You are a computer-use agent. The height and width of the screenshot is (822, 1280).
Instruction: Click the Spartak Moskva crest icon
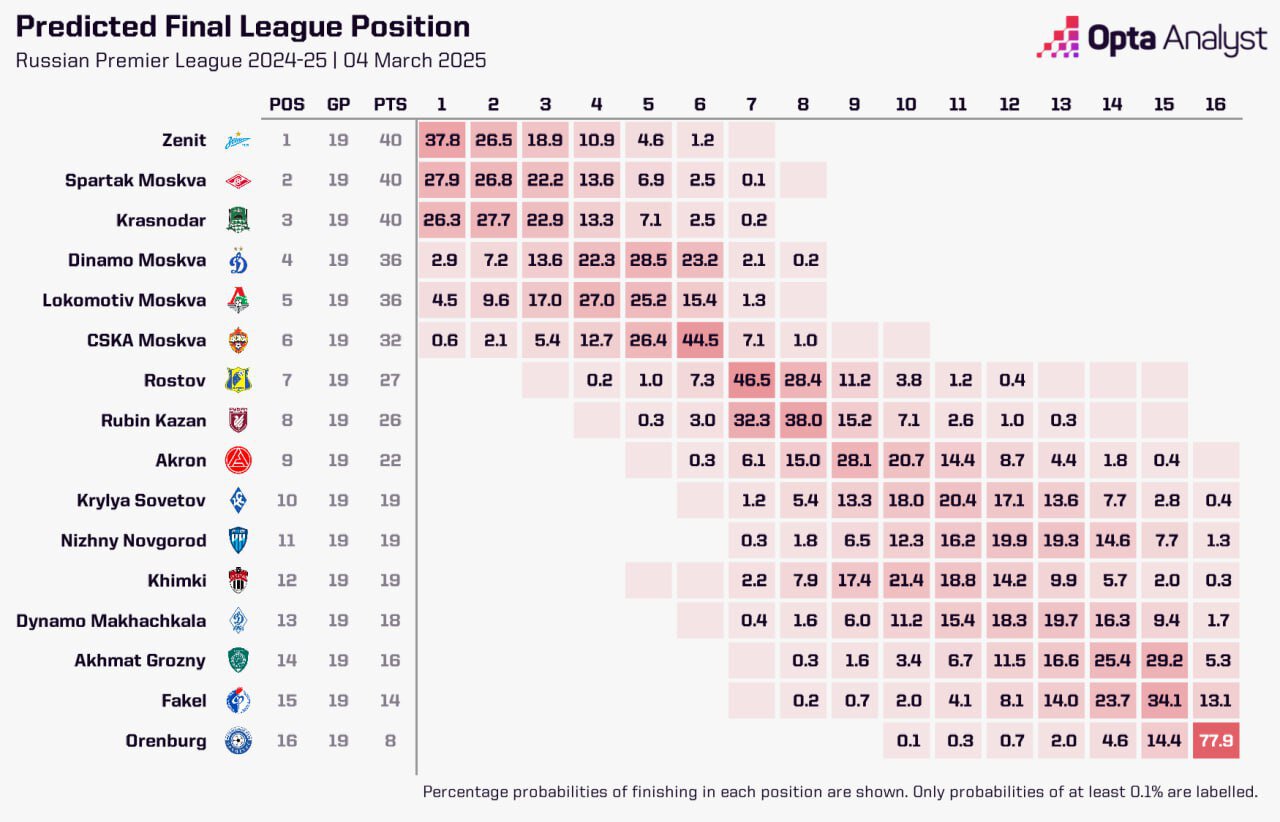238,180
